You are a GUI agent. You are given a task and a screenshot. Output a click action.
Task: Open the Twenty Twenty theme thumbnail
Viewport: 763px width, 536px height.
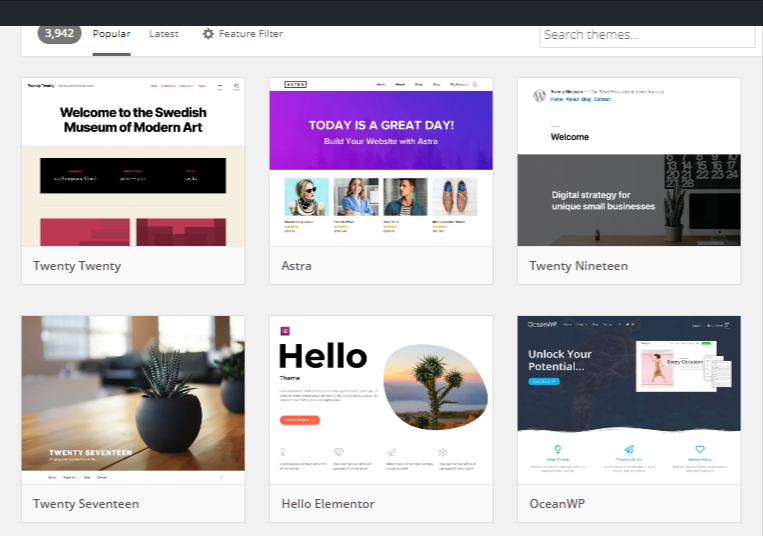coord(133,162)
